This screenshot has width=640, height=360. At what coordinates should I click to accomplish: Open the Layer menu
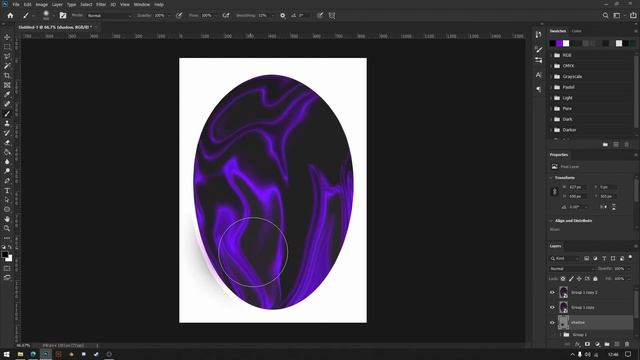point(57,4)
